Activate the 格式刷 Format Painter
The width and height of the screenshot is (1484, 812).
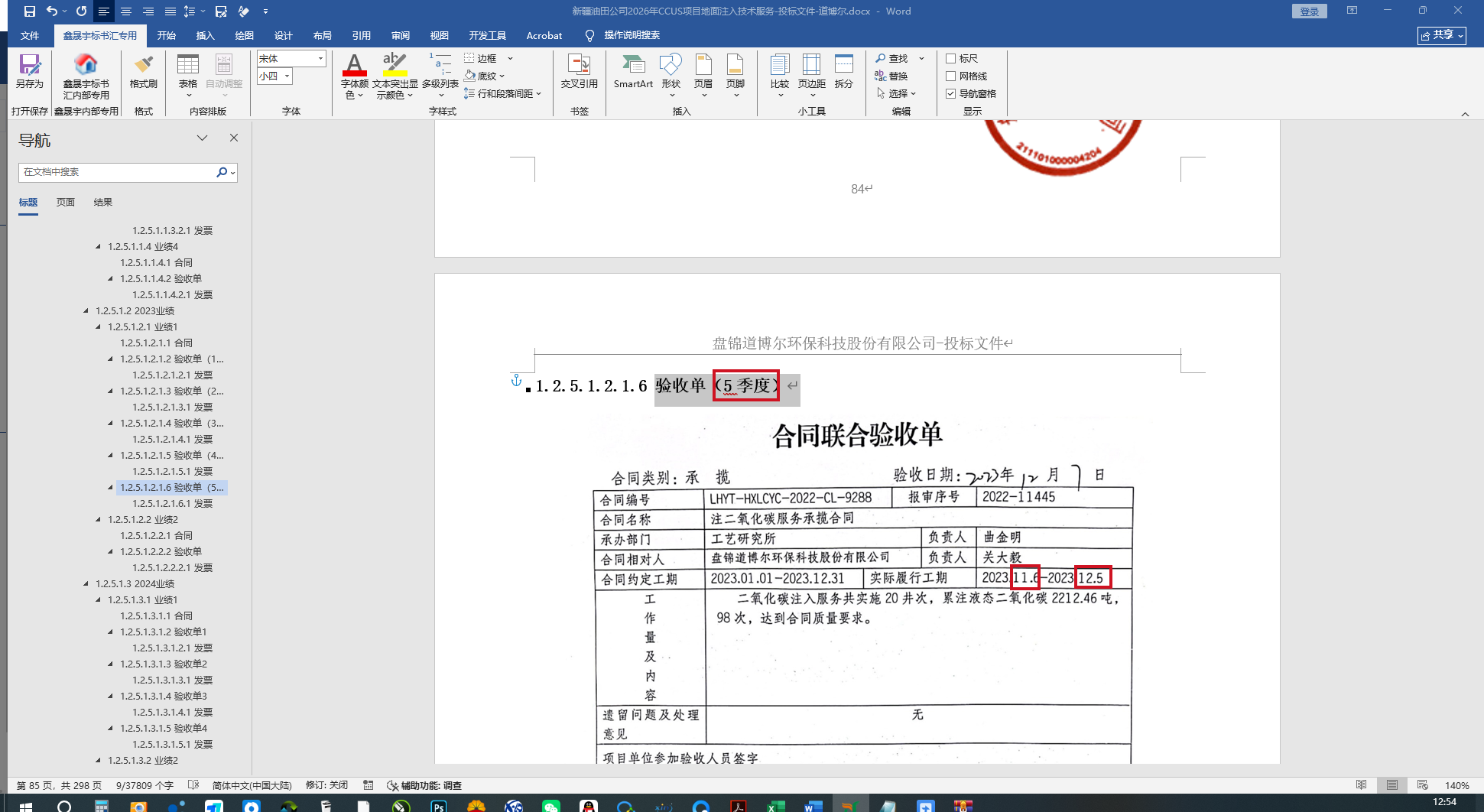[144, 72]
